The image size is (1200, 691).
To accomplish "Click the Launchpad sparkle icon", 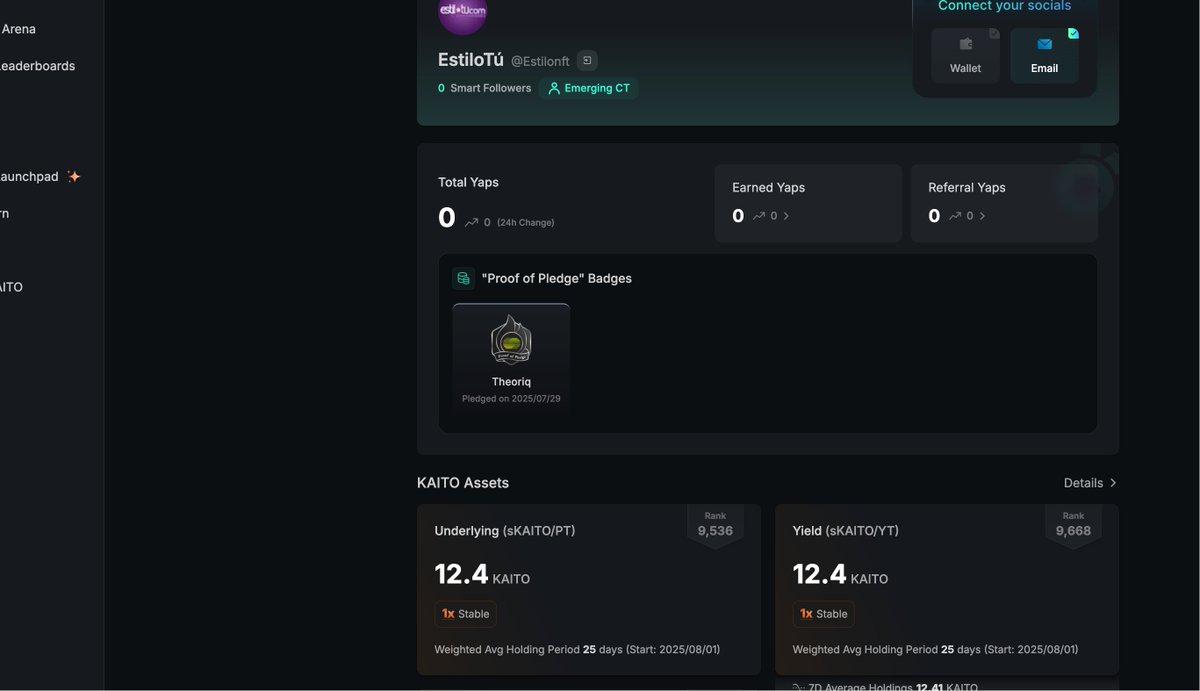I will coord(74,176).
